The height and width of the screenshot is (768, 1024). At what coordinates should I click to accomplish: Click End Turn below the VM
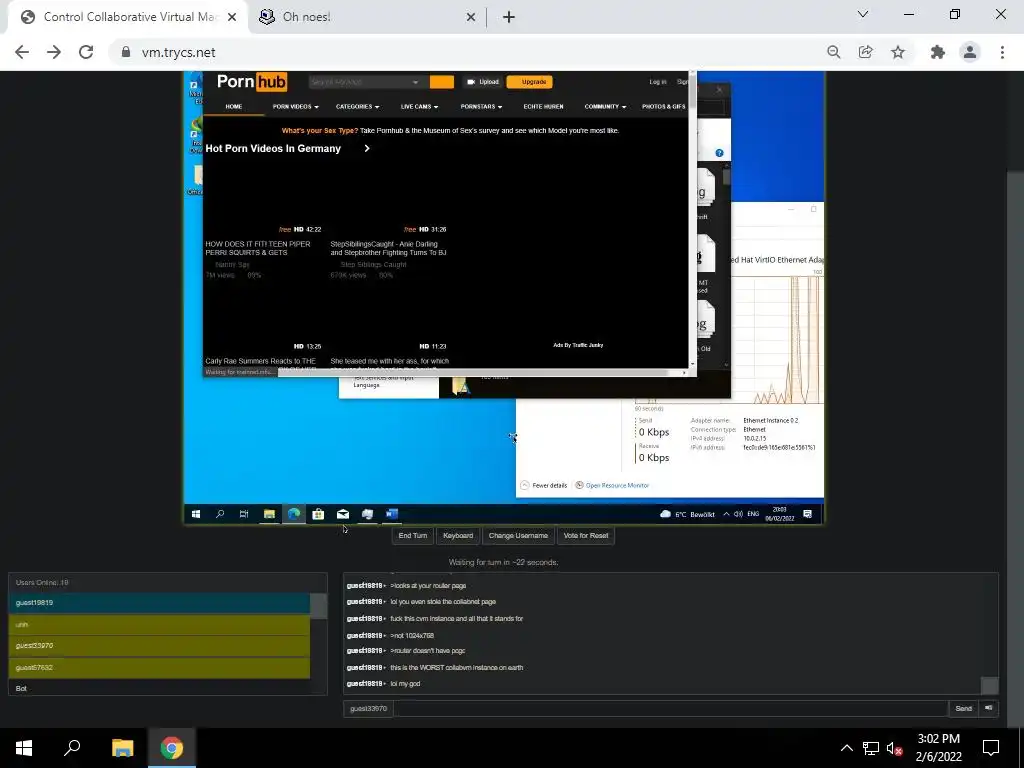(x=413, y=536)
